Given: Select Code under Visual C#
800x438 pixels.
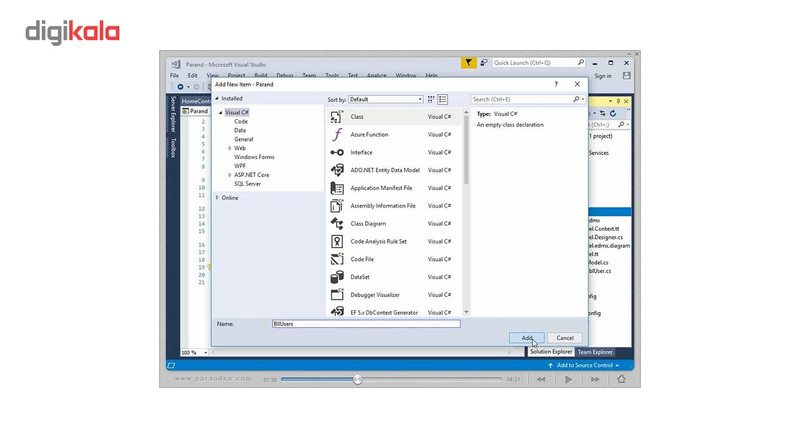Looking at the screenshot, I should coord(241,121).
